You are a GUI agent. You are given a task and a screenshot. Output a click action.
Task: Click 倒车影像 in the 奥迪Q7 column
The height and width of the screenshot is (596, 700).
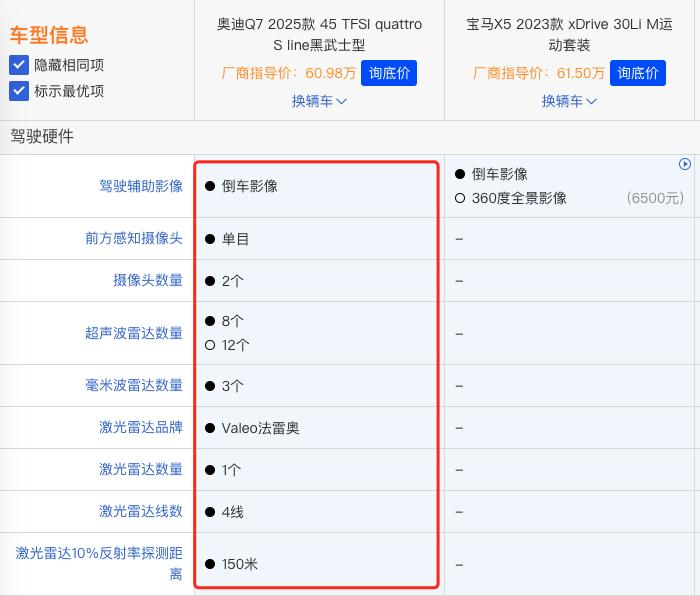(250, 186)
